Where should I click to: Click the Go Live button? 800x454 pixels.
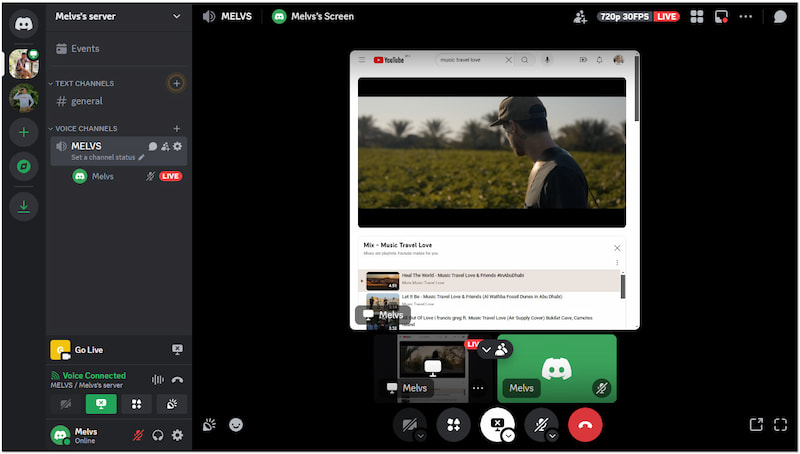click(87, 350)
